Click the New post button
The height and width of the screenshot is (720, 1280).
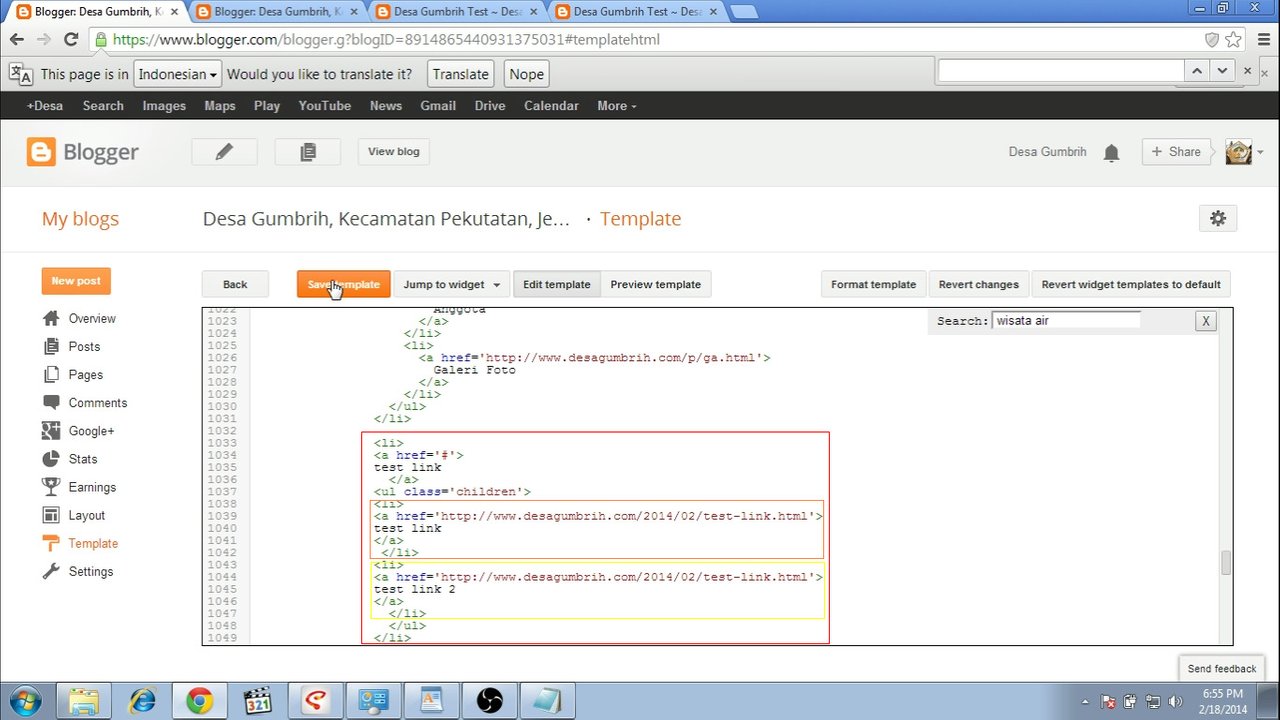76,281
